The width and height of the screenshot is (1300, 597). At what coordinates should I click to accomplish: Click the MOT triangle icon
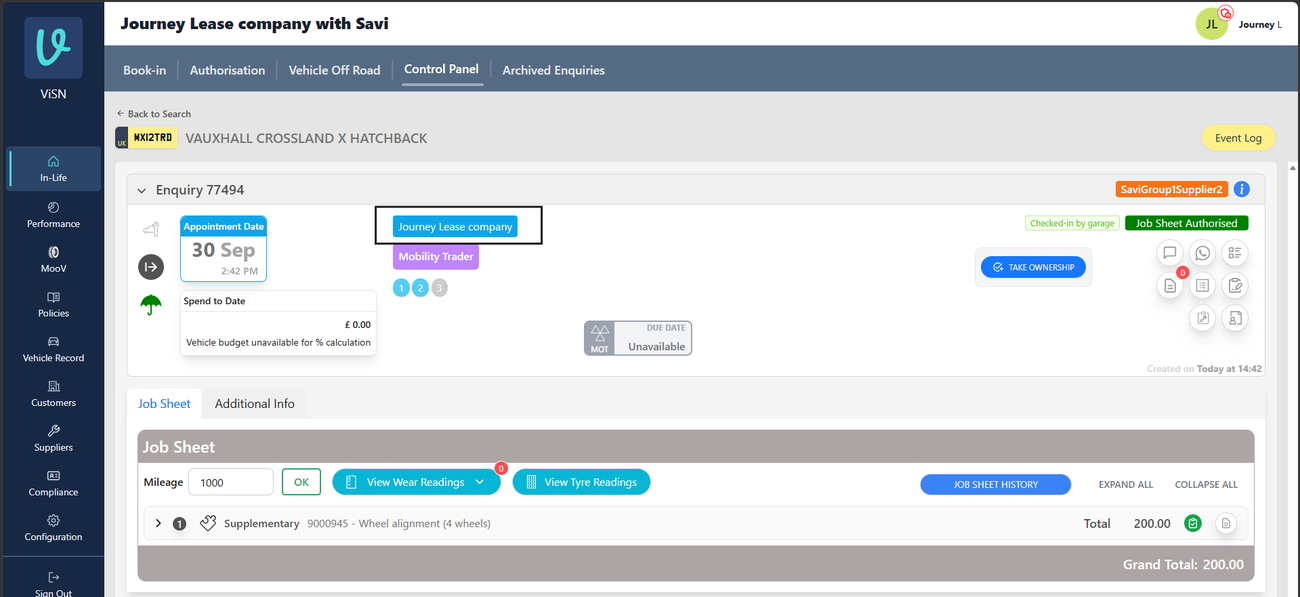pos(599,338)
